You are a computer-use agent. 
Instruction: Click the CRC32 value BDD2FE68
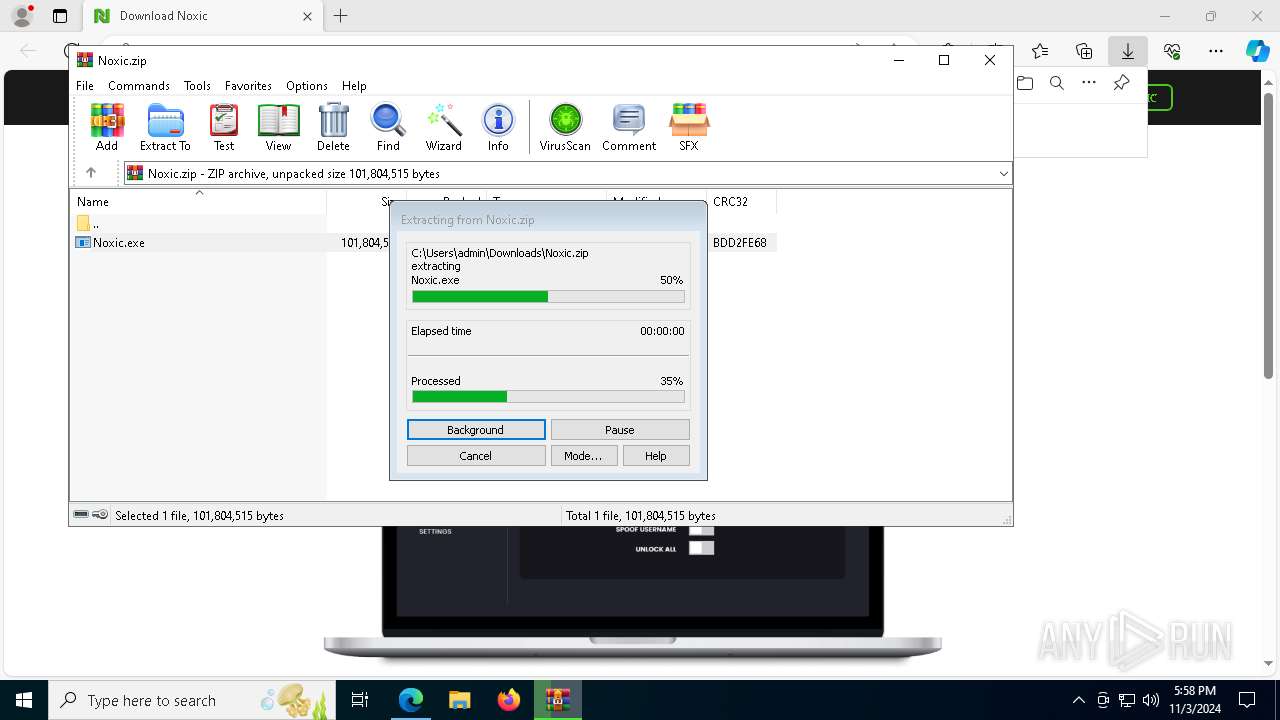[740, 242]
